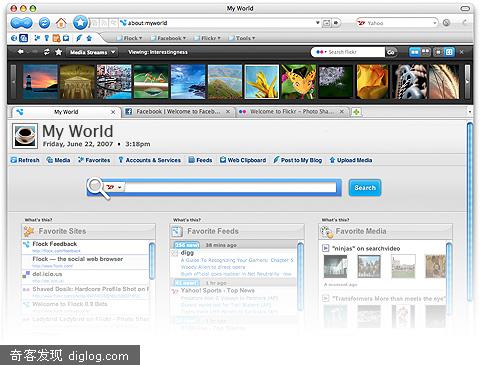Focus the Search flickr field

(x=356, y=52)
